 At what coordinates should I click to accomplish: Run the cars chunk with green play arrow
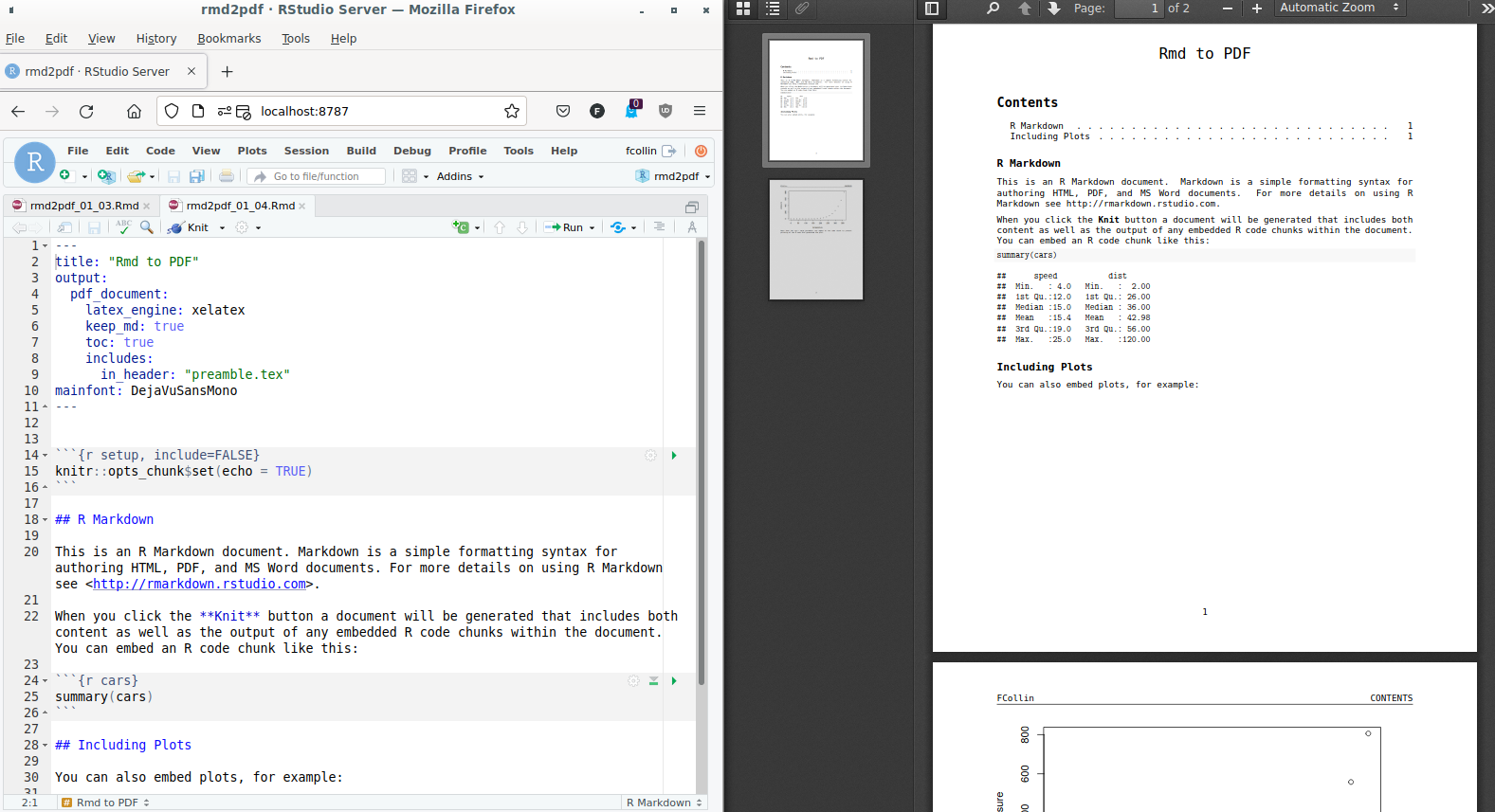pyautogui.click(x=674, y=681)
